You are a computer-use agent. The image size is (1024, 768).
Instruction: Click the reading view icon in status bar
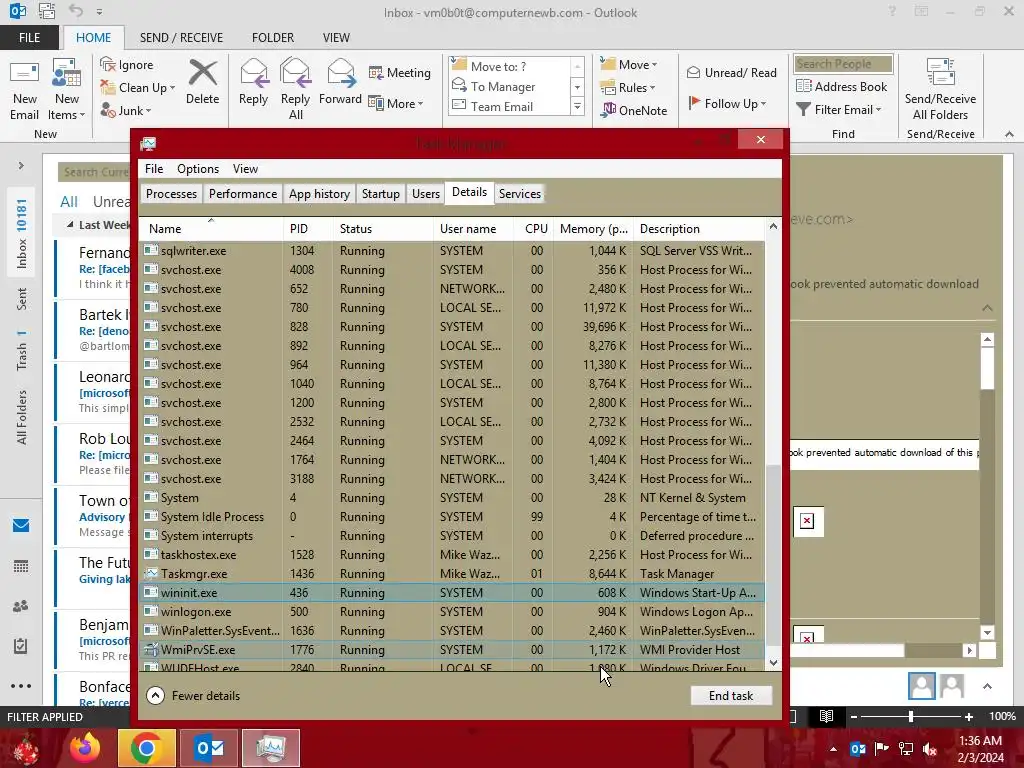click(x=826, y=716)
